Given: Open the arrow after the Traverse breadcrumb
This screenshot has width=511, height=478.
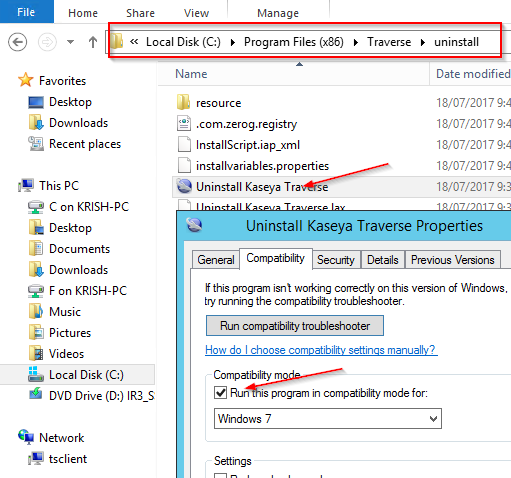Looking at the screenshot, I should [423, 42].
